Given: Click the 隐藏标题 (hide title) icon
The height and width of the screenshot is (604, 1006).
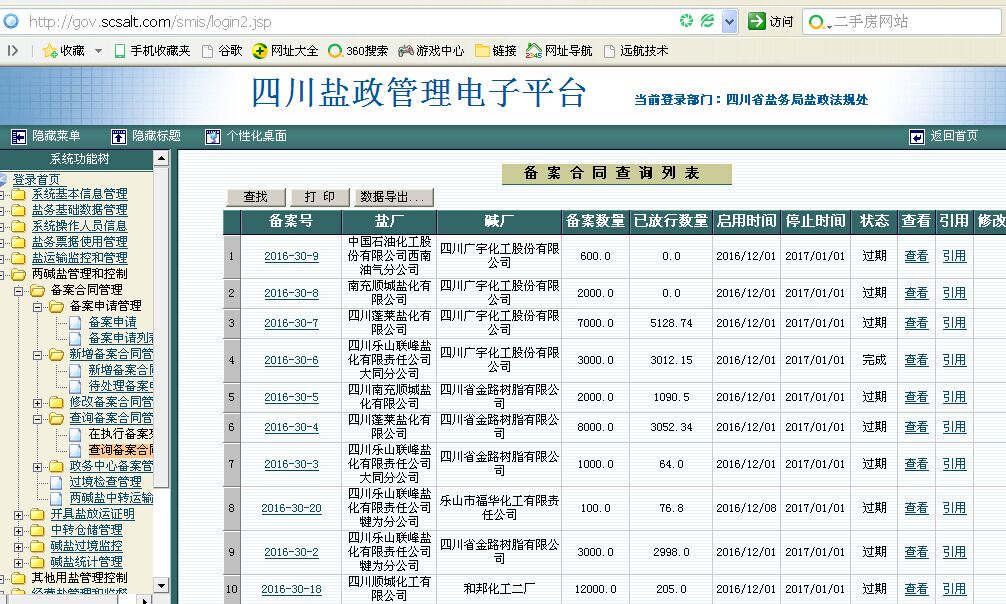Looking at the screenshot, I should [x=118, y=136].
